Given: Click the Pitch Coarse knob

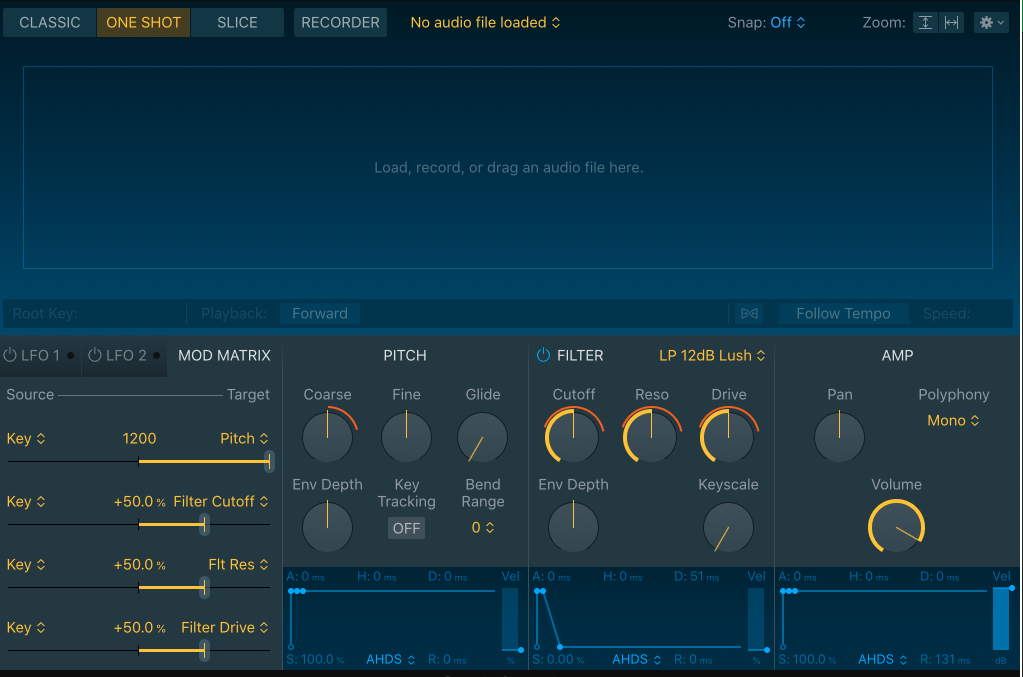Looking at the screenshot, I should coord(328,436).
